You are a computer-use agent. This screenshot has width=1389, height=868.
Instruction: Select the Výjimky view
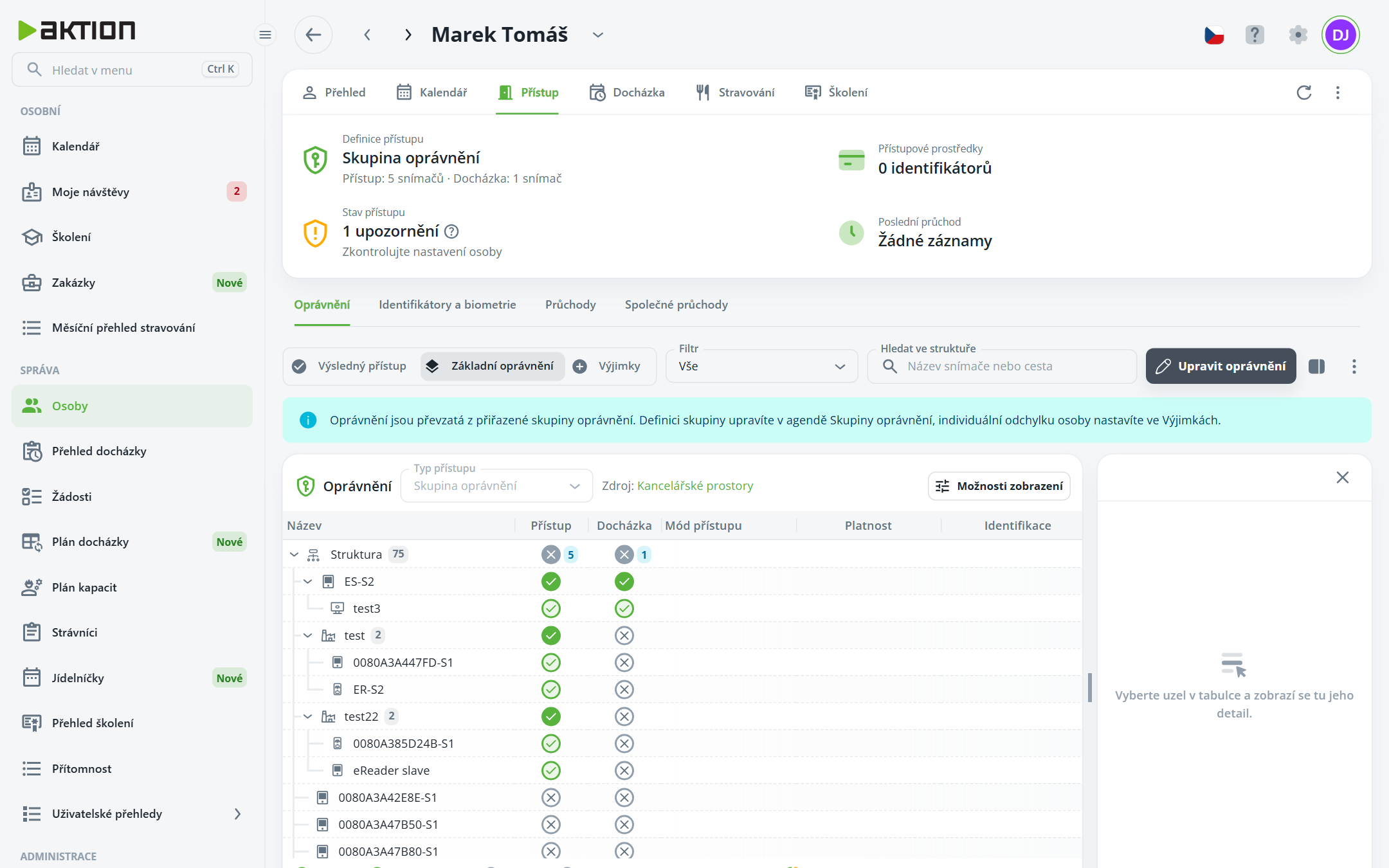tap(608, 366)
